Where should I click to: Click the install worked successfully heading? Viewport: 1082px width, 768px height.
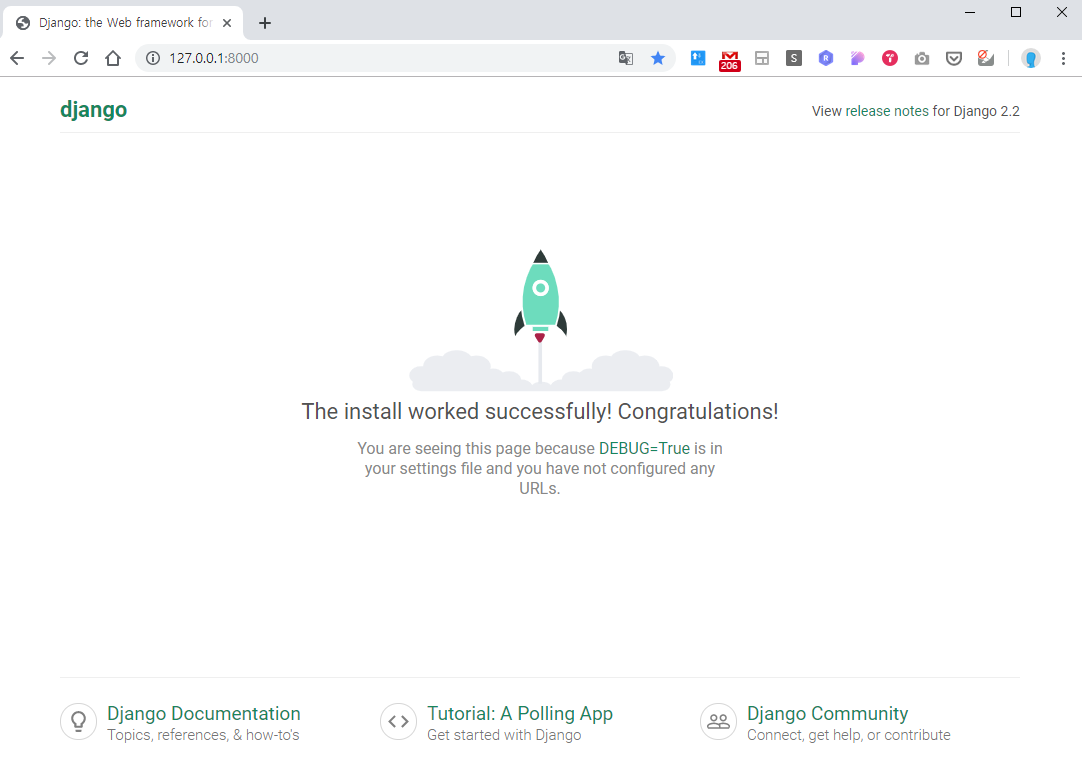click(540, 411)
